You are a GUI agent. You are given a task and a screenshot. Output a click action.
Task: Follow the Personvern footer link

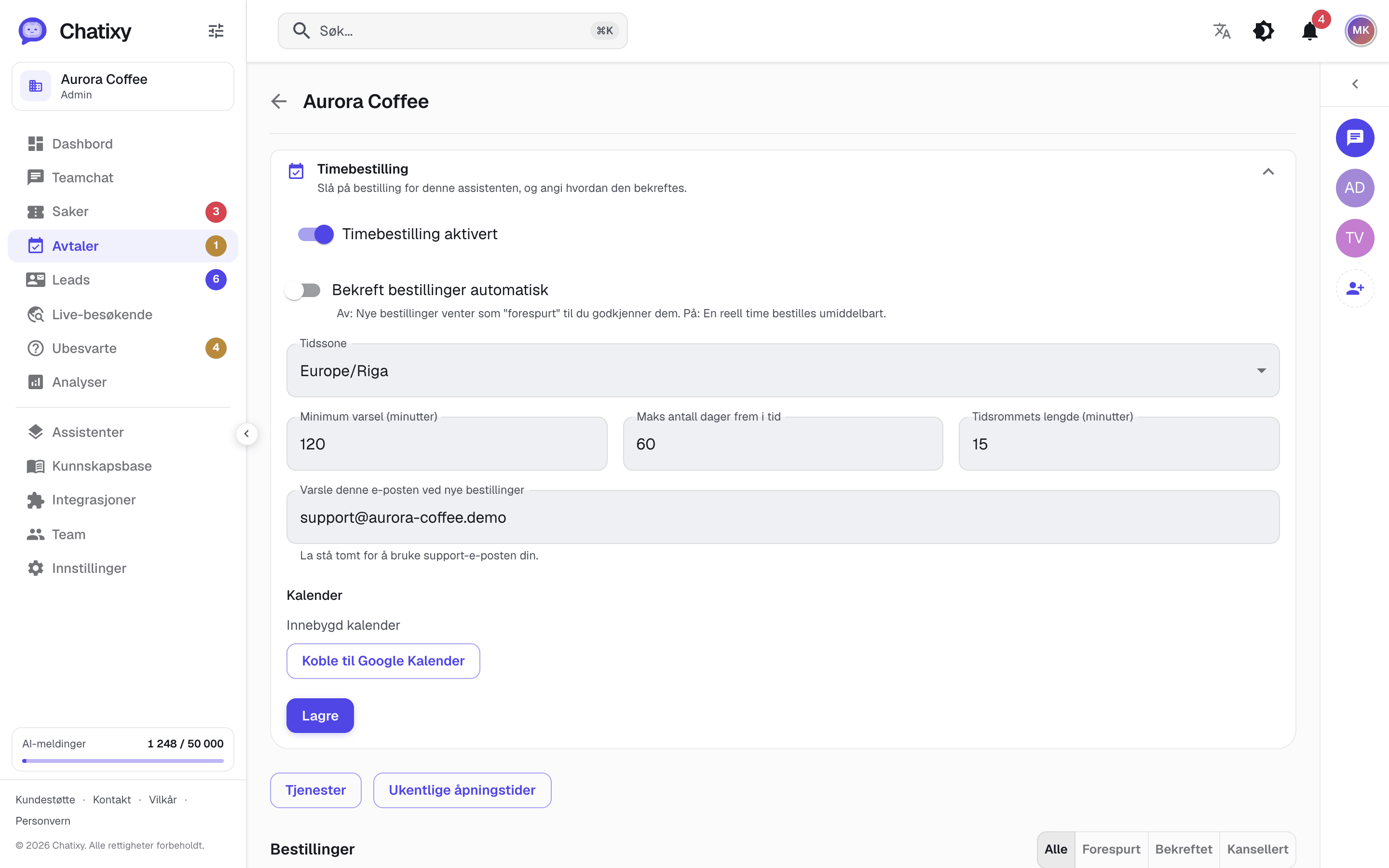[43, 821]
